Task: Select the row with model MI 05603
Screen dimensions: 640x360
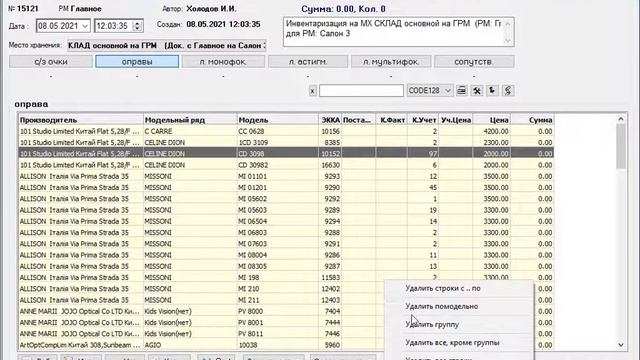Action: pyautogui.click(x=286, y=210)
